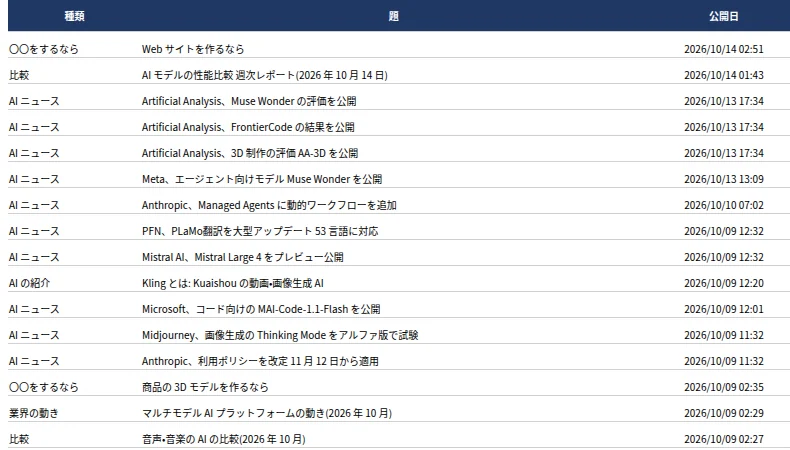
Task: Select '比較' type in AI モデルの性能比較 row
Action: (19, 75)
